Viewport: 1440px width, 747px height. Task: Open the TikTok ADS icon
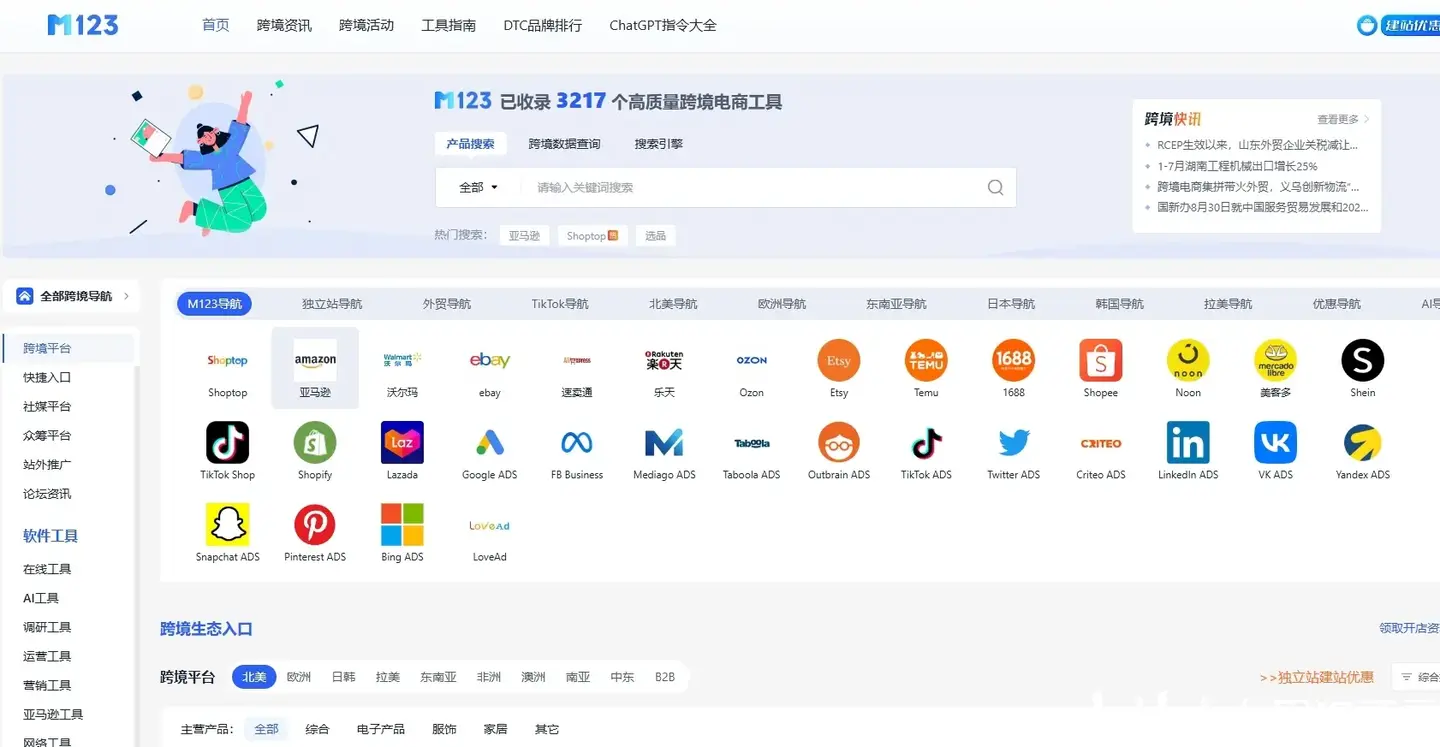(x=926, y=443)
